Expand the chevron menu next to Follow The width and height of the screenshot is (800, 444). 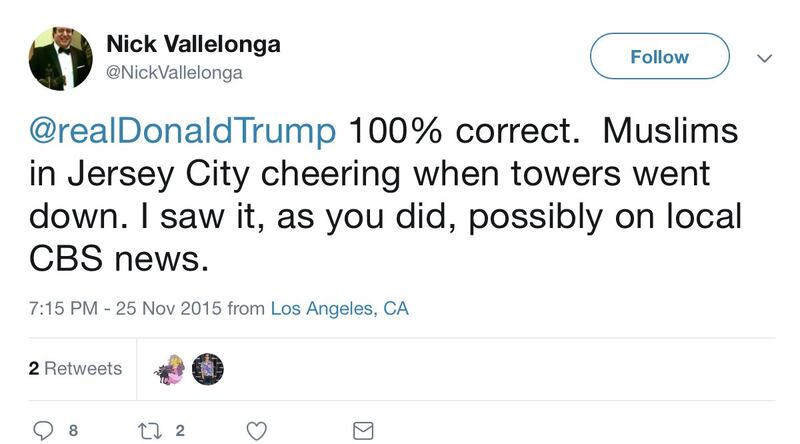765,59
